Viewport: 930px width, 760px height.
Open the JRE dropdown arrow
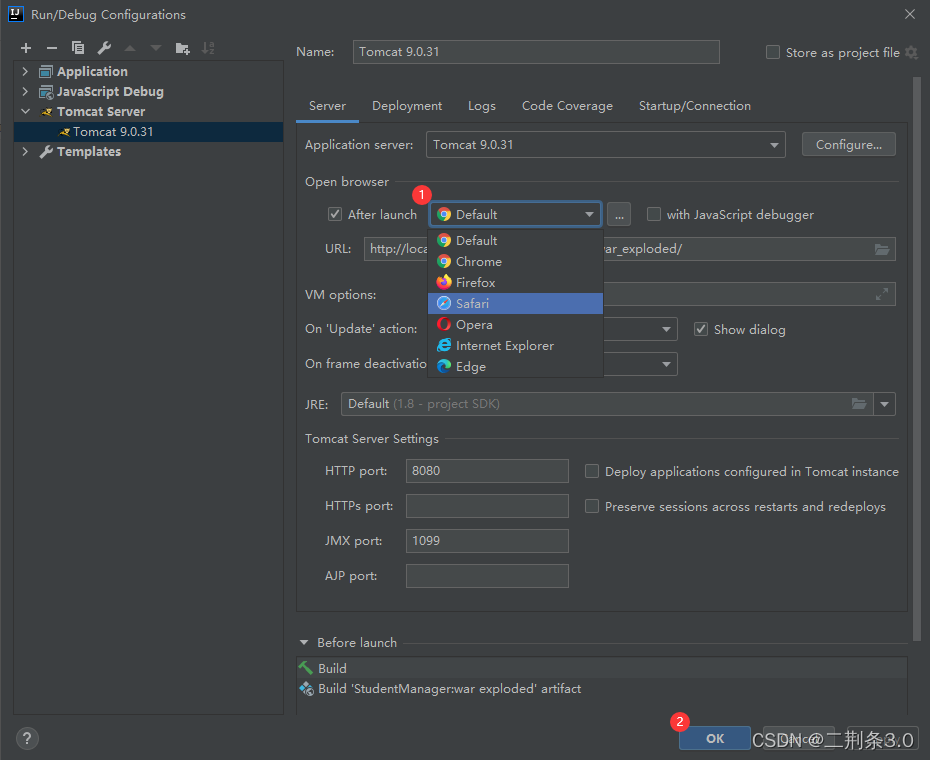(x=884, y=404)
